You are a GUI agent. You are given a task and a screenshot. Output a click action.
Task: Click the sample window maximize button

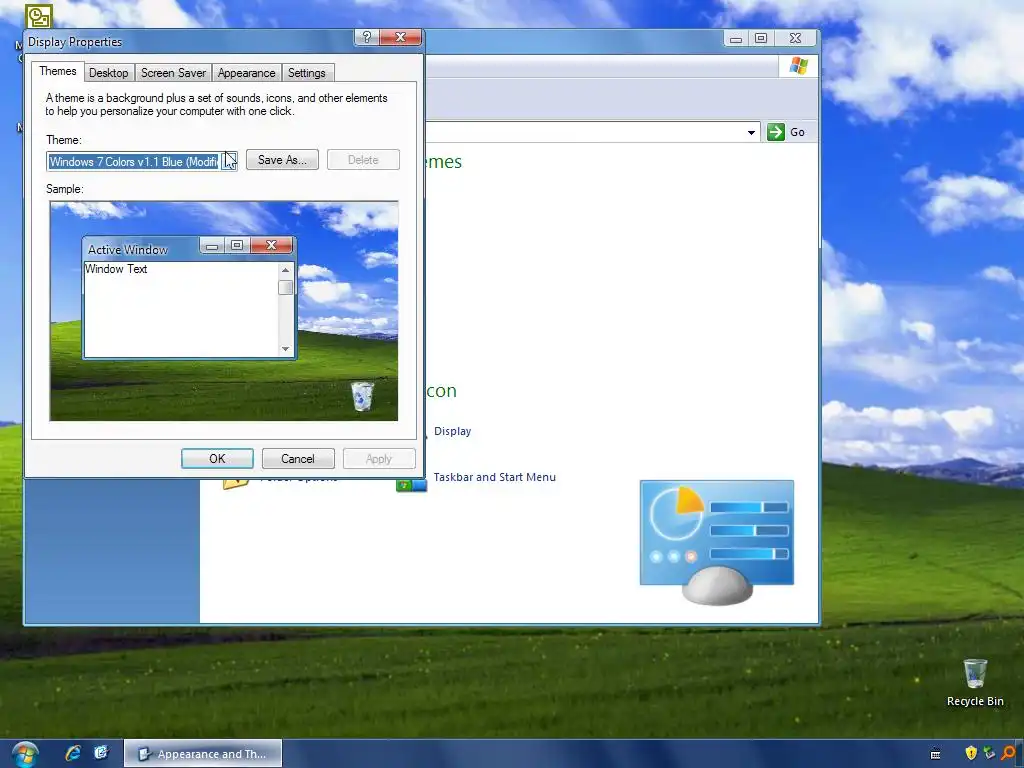click(x=237, y=246)
